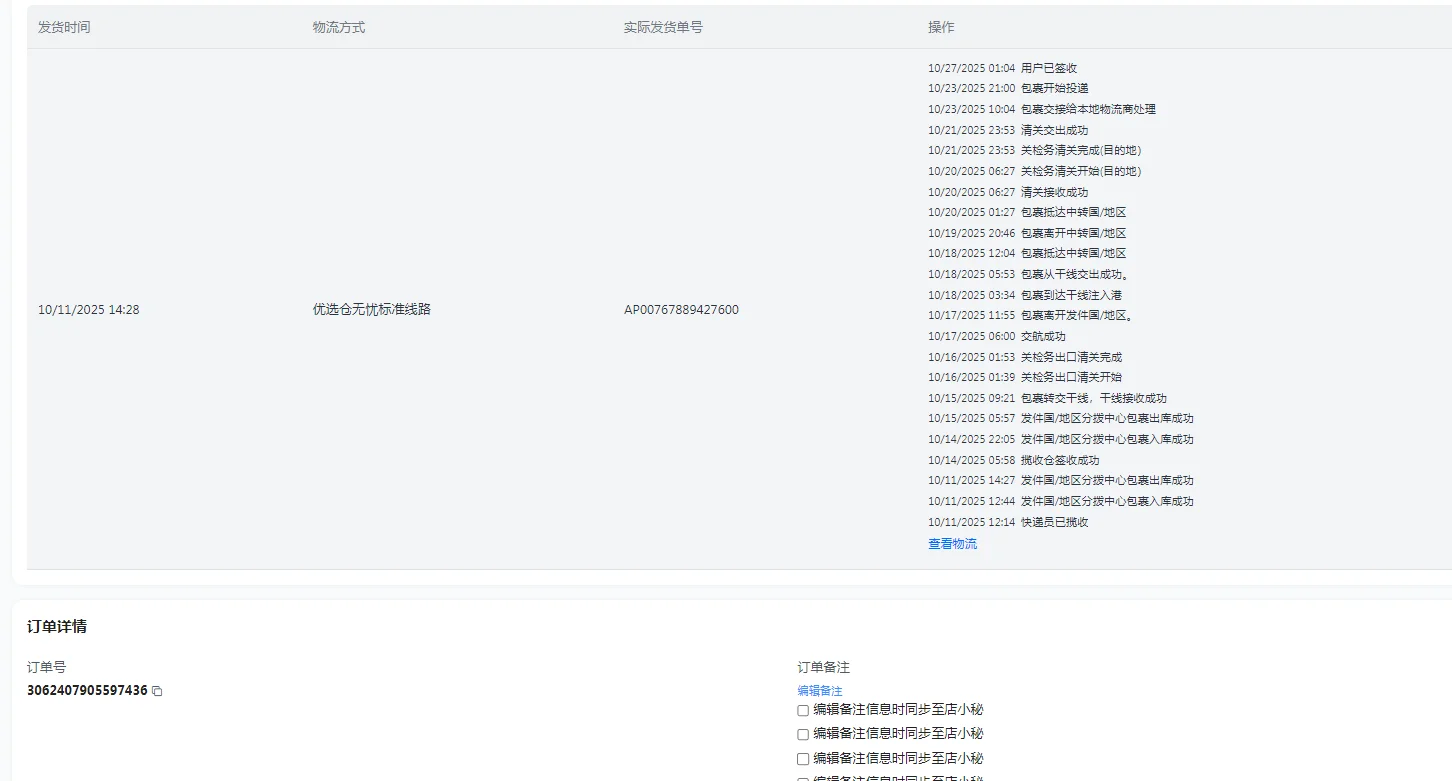Select the 实际发货单号 column header
This screenshot has height=781, width=1452.
tap(663, 27)
